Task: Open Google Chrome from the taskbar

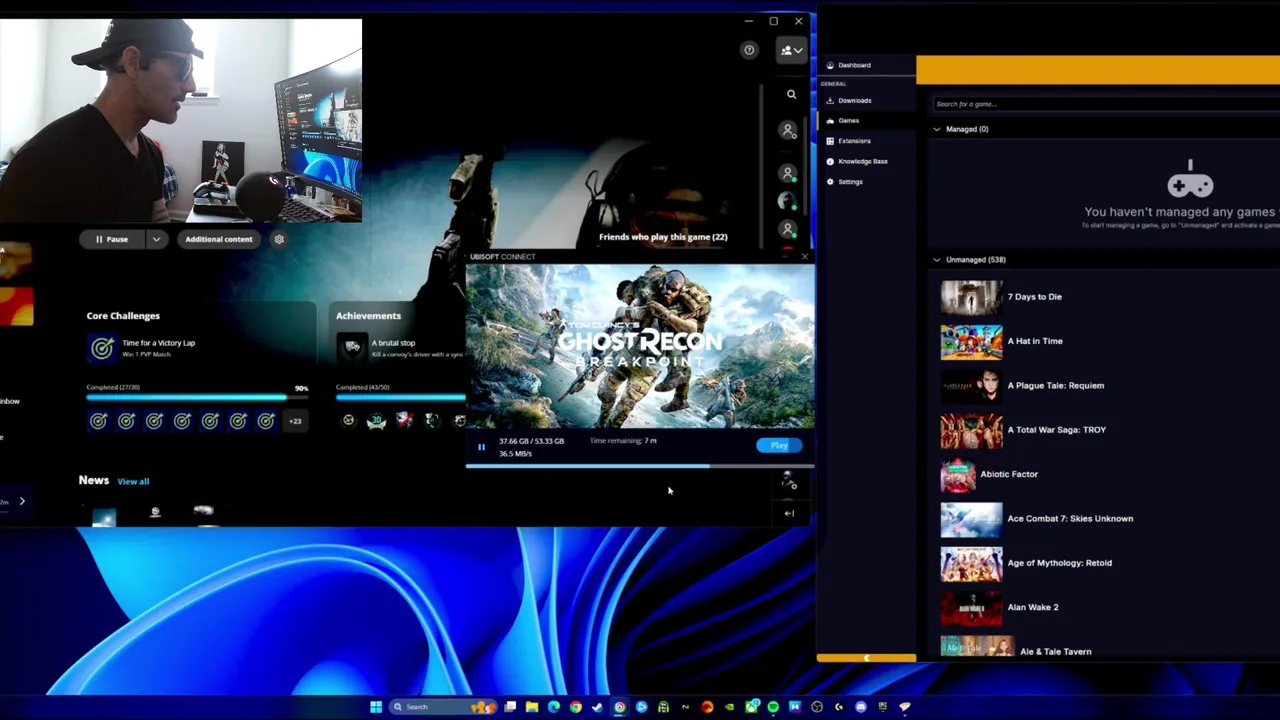Action: [576, 707]
